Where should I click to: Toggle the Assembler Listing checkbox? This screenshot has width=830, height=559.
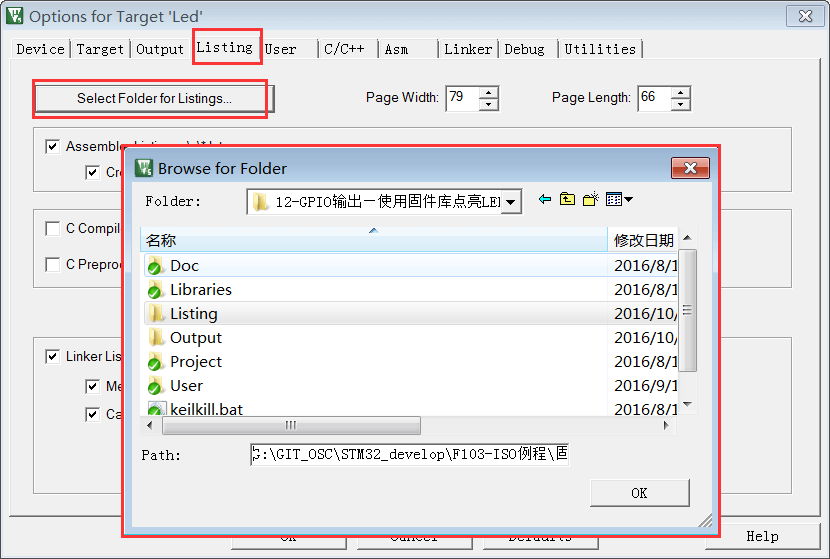53,147
